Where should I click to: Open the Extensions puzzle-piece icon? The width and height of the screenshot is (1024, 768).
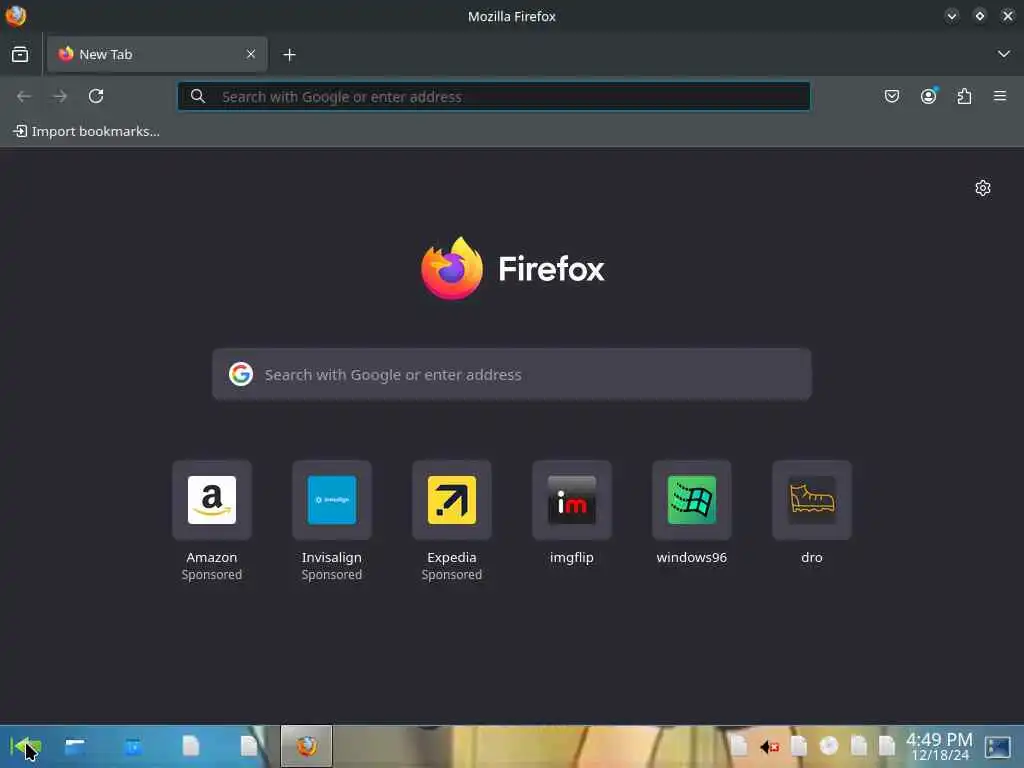(965, 97)
